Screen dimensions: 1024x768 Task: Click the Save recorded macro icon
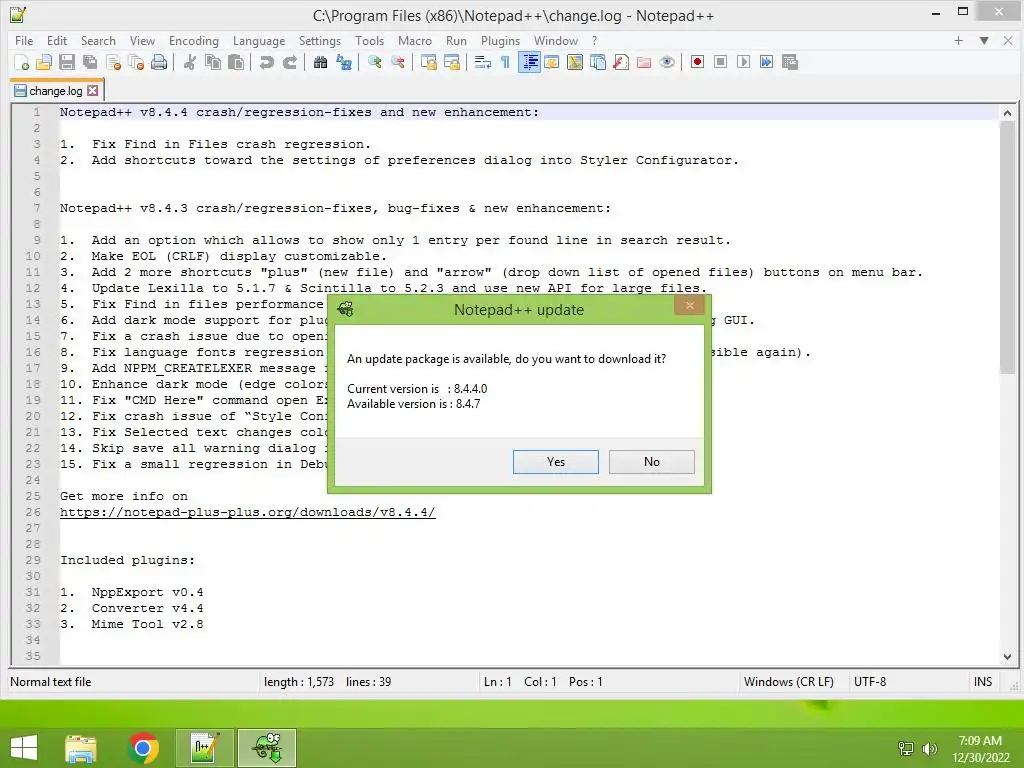tap(790, 62)
